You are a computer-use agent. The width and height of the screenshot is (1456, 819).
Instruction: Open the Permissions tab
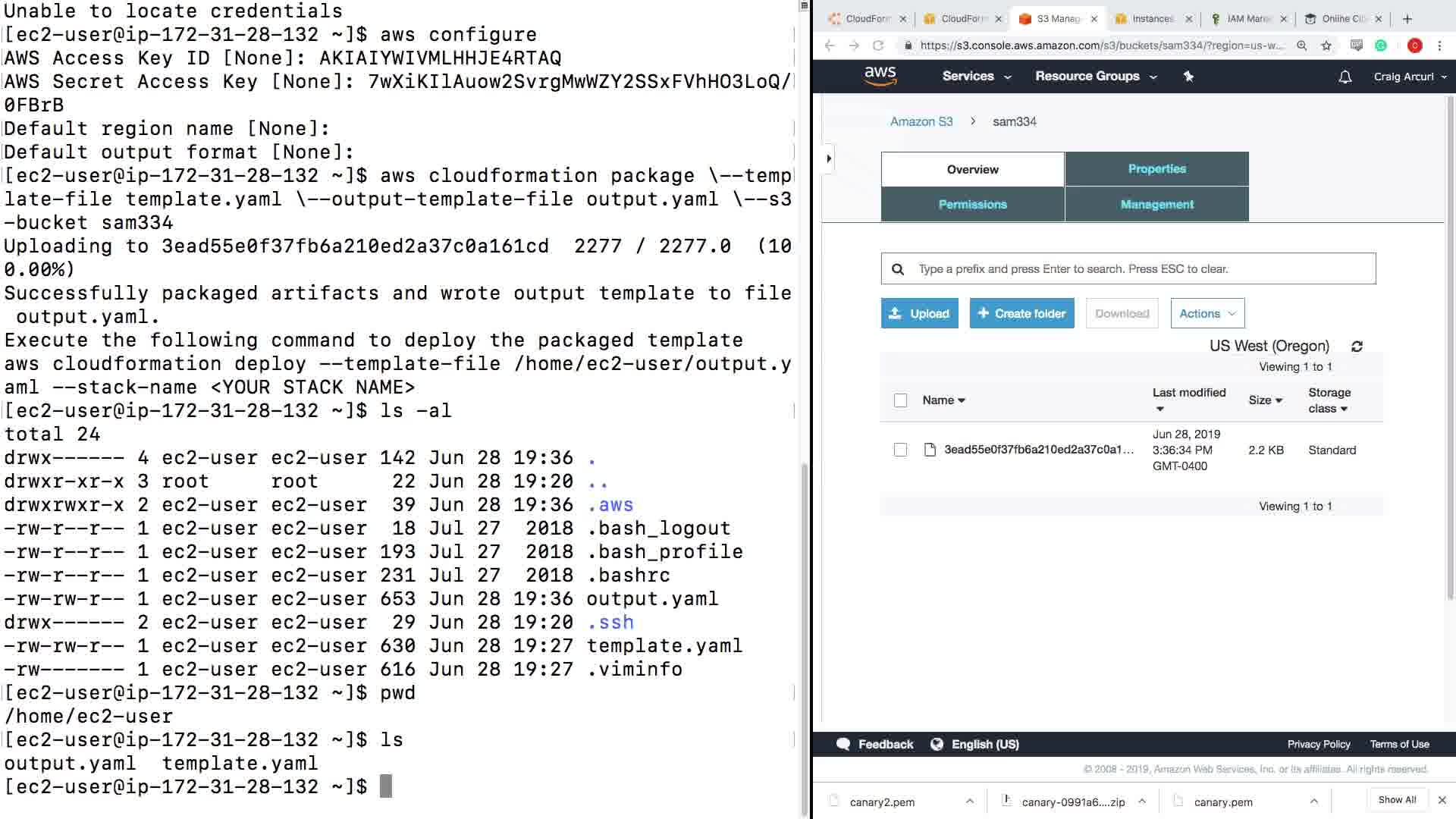click(x=972, y=205)
